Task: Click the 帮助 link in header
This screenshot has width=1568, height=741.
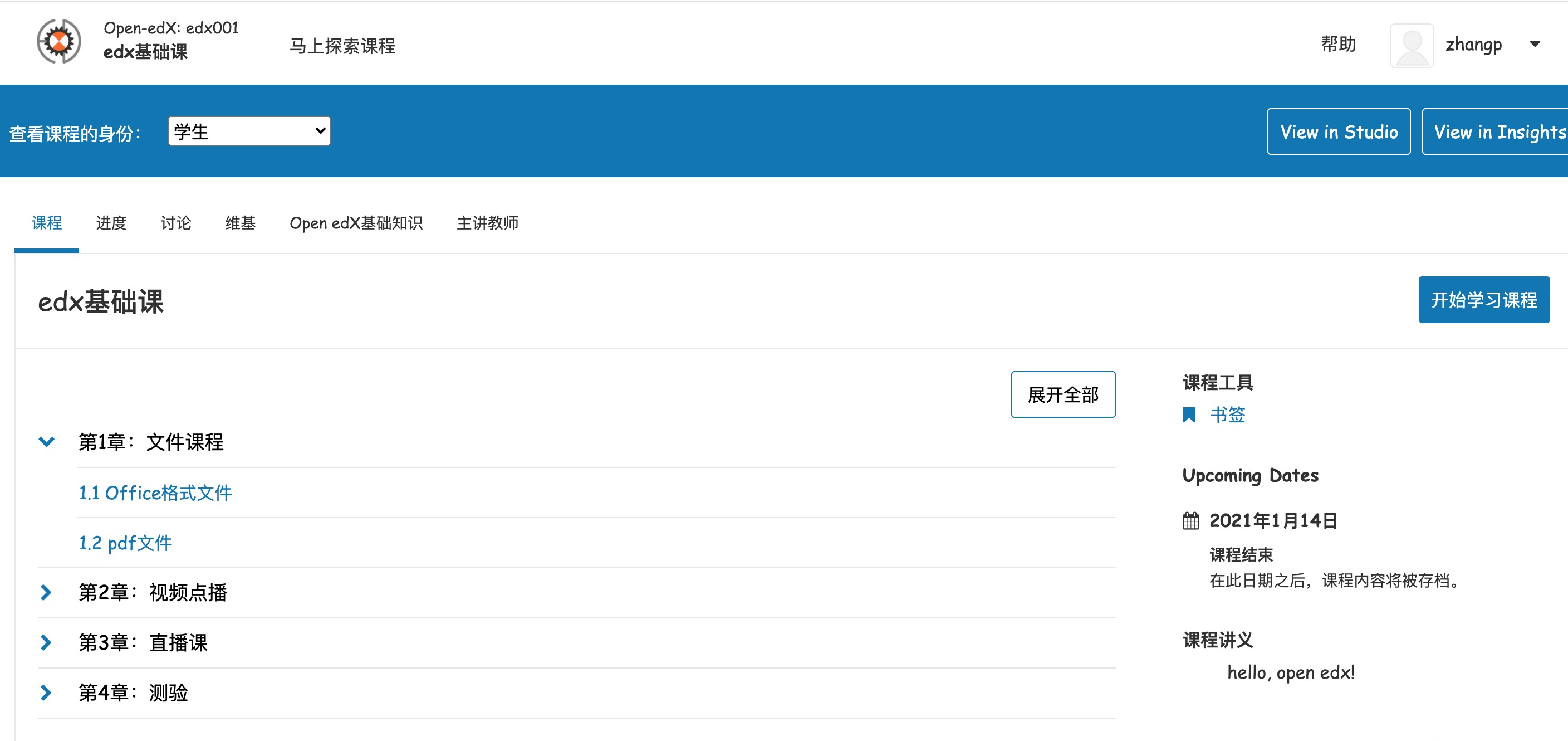Action: pyautogui.click(x=1338, y=45)
